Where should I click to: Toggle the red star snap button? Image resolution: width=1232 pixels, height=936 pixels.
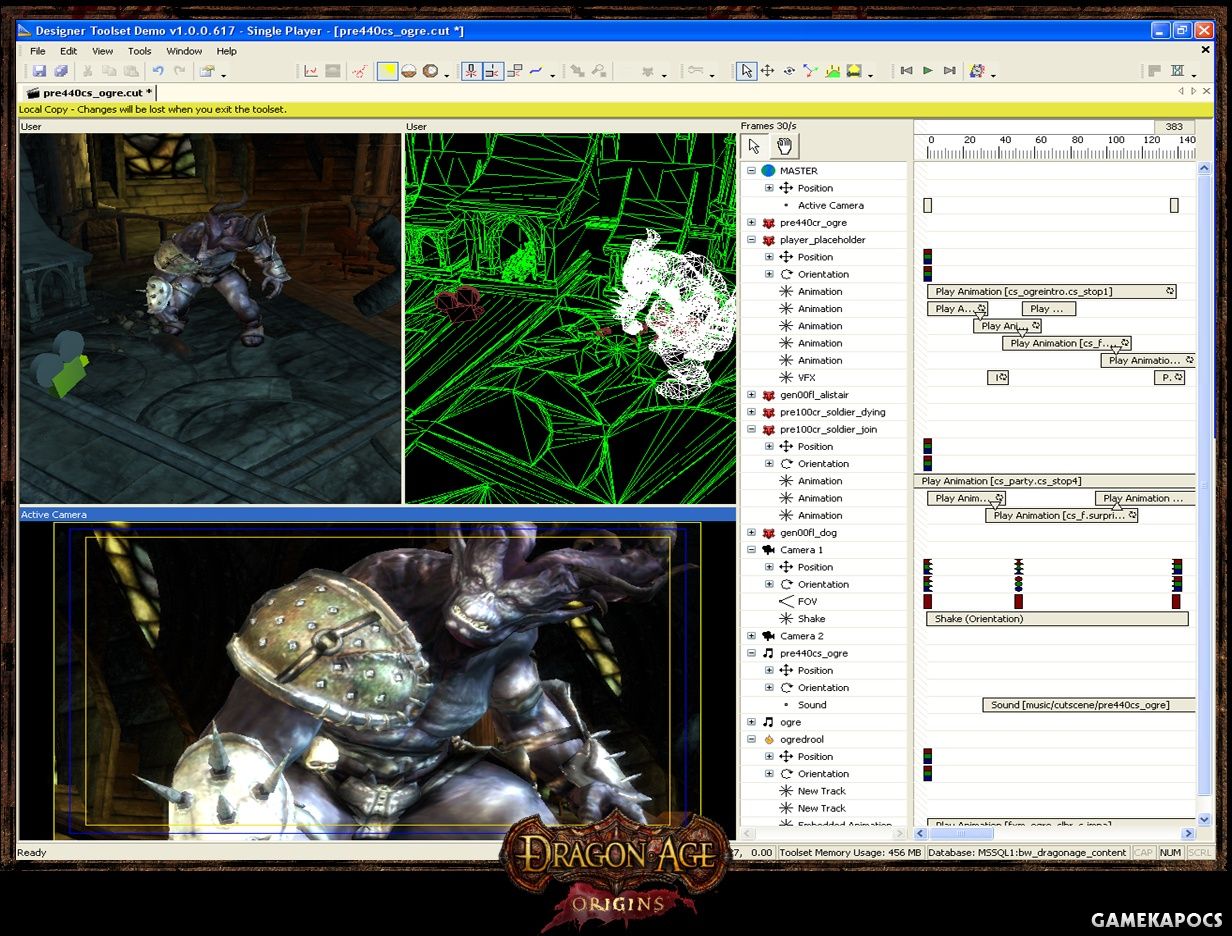471,71
